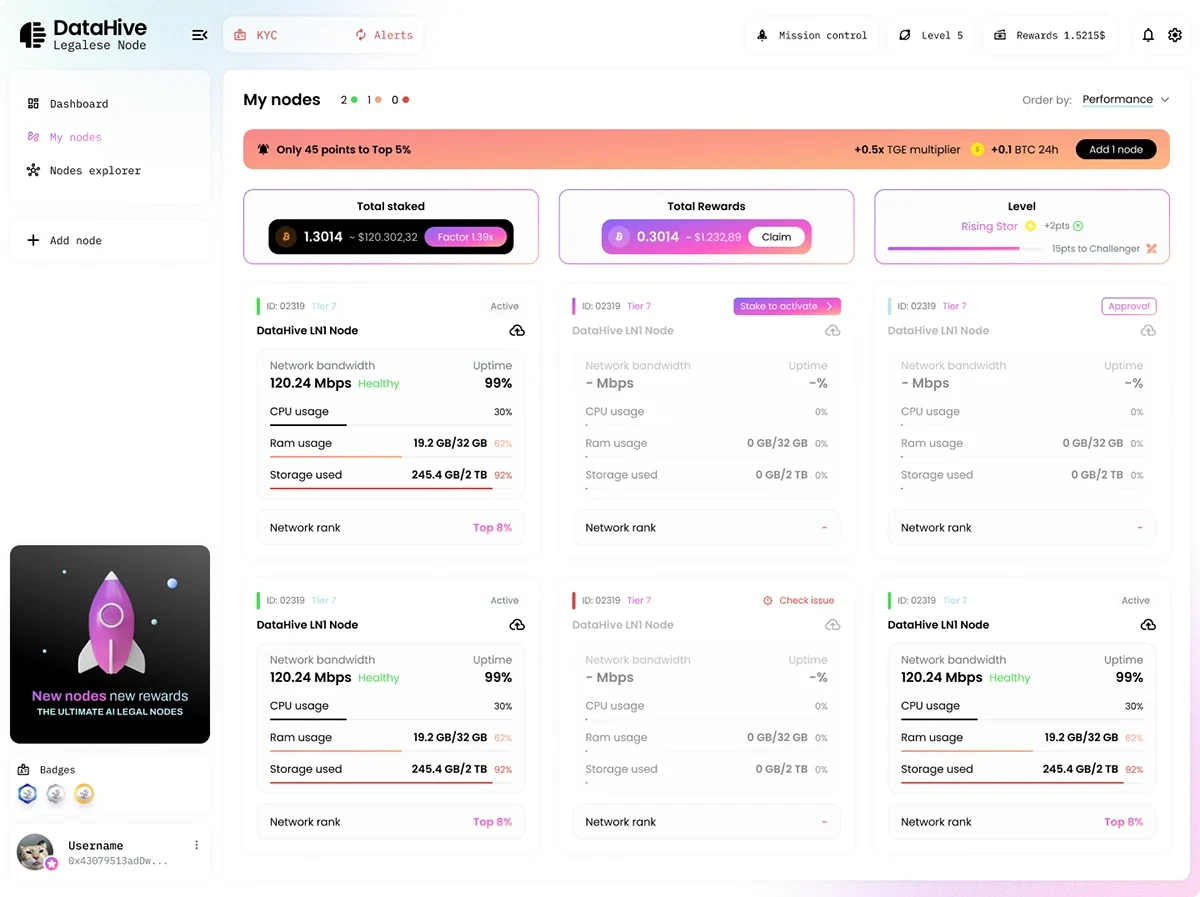Click the Approval status badge
The image size is (1200, 897).
pos(1129,306)
